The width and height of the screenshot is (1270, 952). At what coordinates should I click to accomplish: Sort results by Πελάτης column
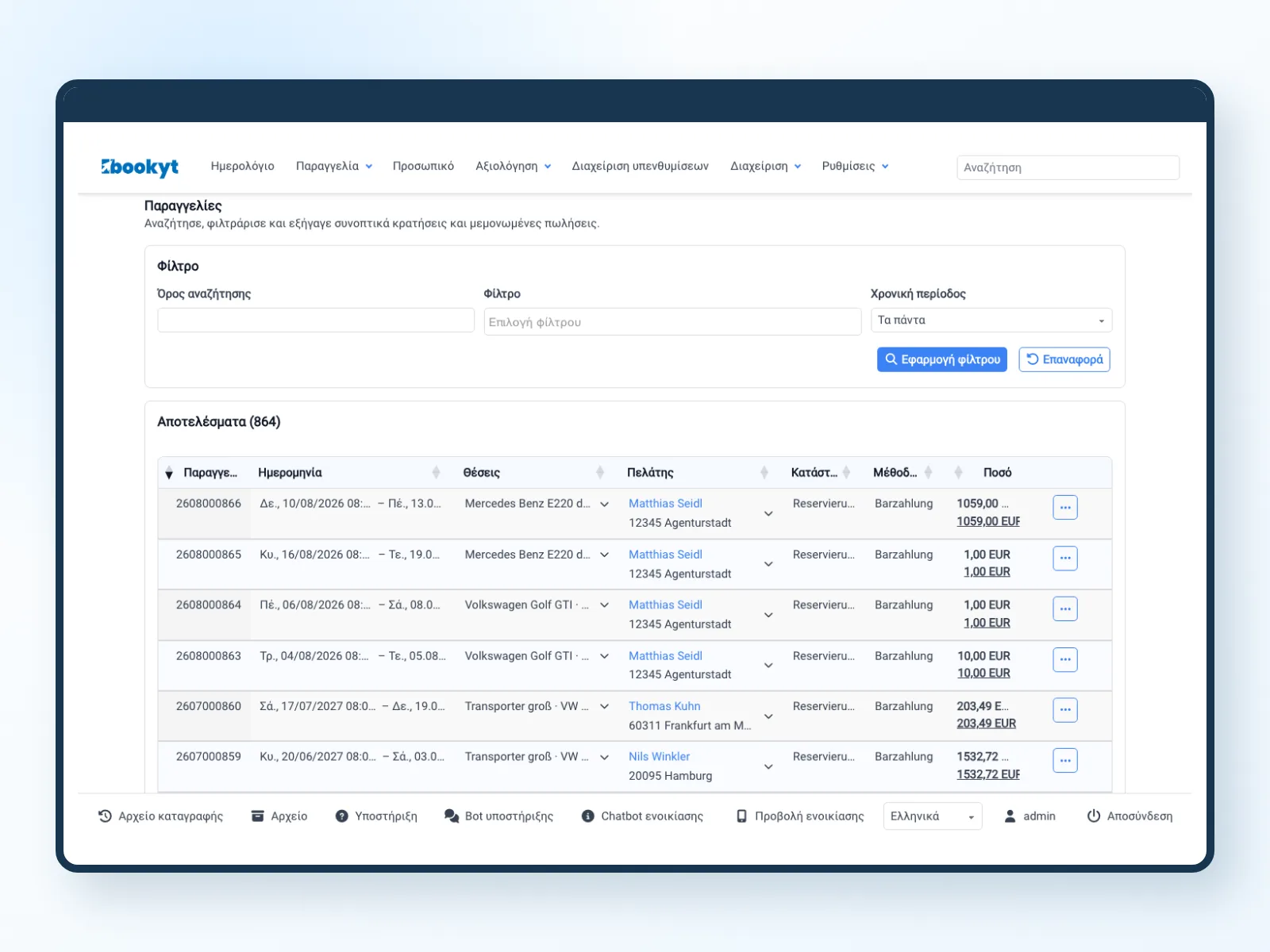tap(764, 473)
